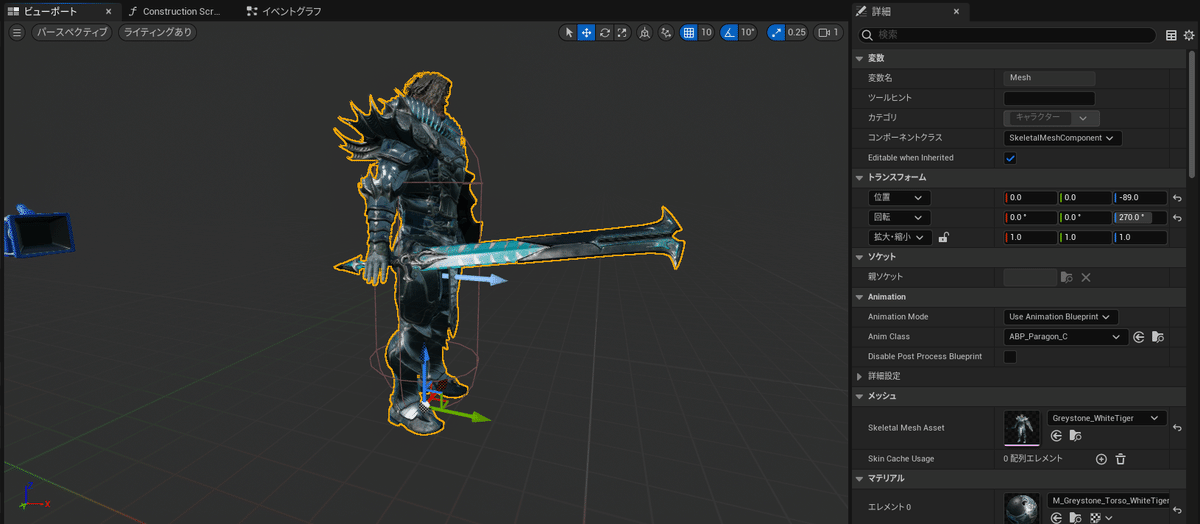The width and height of the screenshot is (1200, 524).
Task: Use selected asset for material Element 0
Action: tap(1057, 517)
